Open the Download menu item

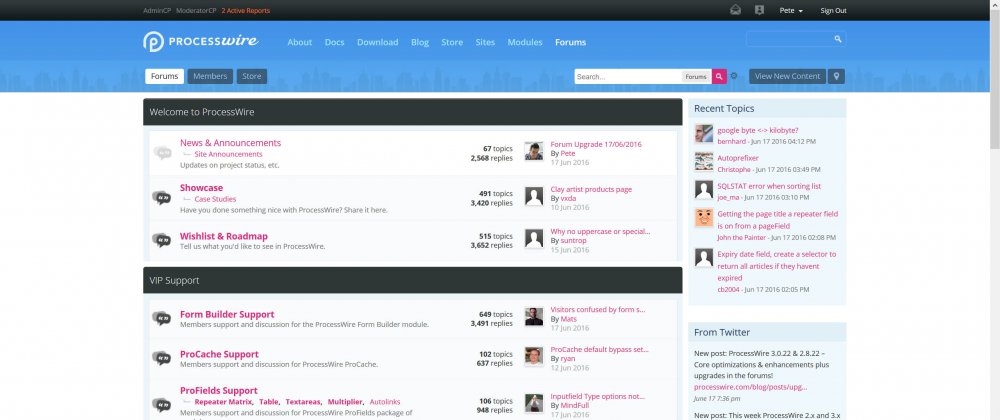point(377,42)
